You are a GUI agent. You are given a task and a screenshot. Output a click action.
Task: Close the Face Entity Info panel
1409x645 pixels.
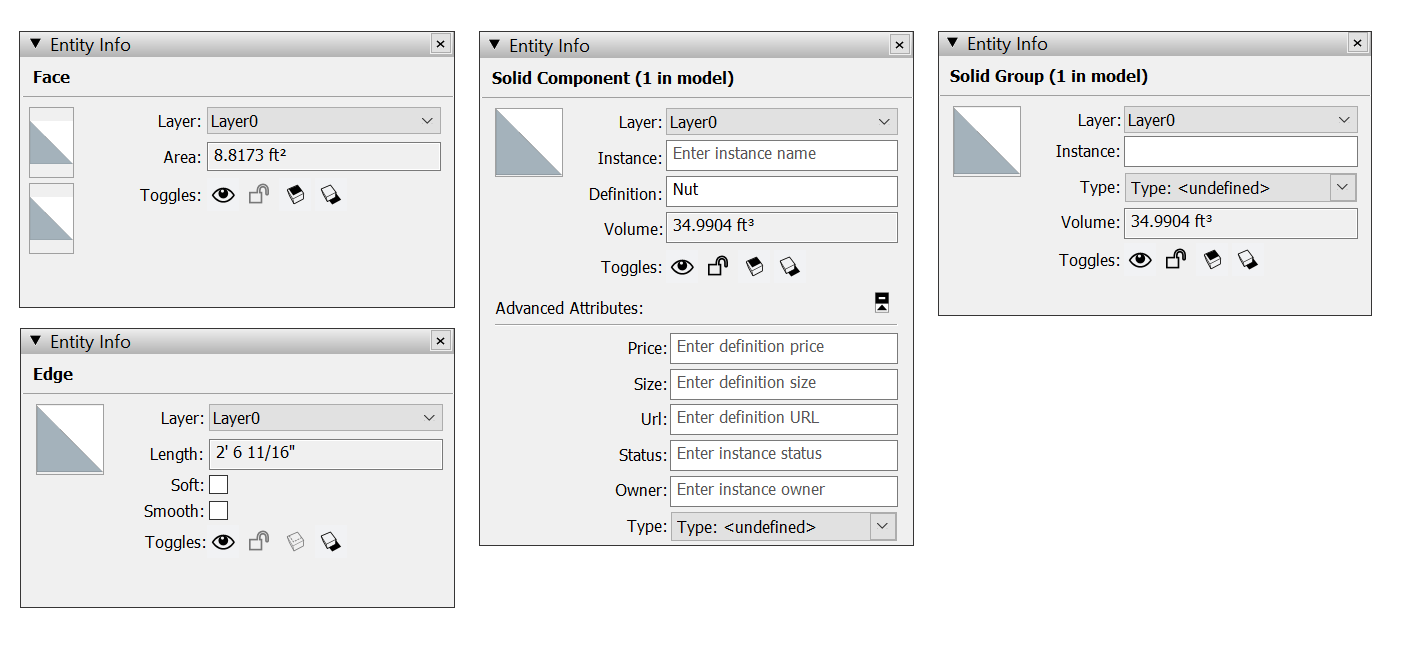440,45
